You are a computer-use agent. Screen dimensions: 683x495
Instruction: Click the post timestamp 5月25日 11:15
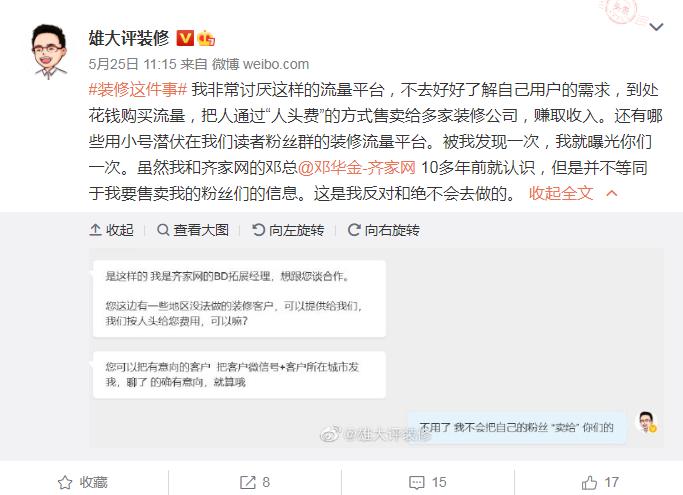(132, 64)
